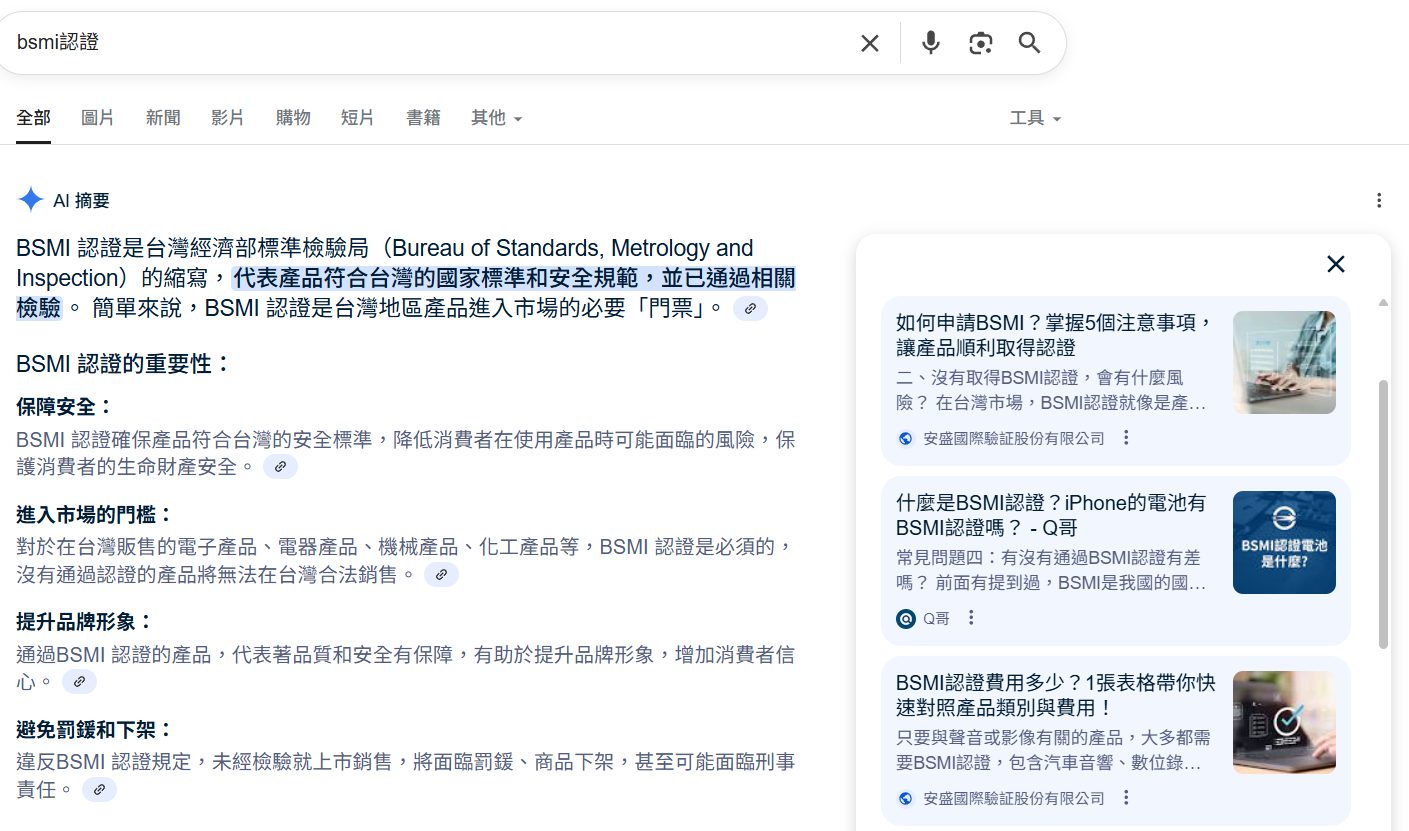Click BSMI認證電池是什麼 thumbnail
The image size is (1409, 831).
pyautogui.click(x=1284, y=542)
